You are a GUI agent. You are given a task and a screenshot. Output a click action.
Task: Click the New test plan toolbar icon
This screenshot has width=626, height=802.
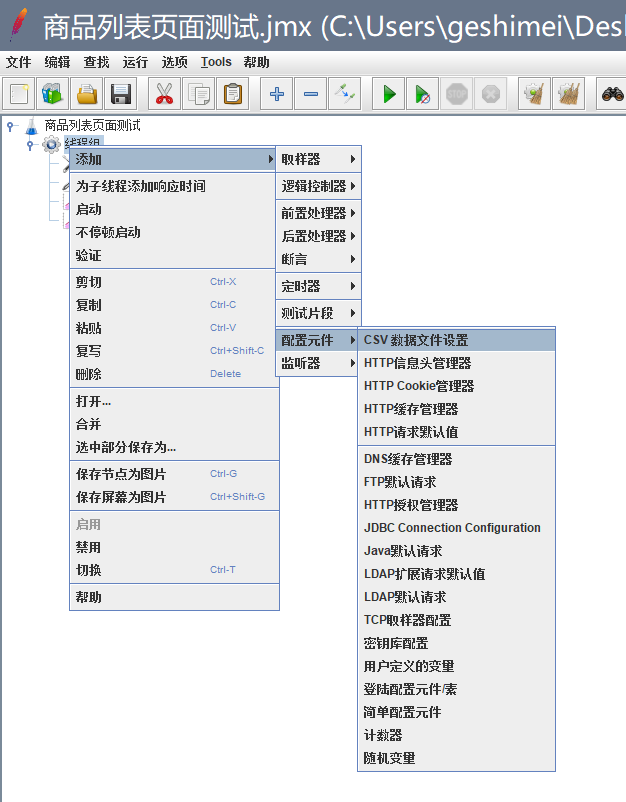click(x=18, y=94)
